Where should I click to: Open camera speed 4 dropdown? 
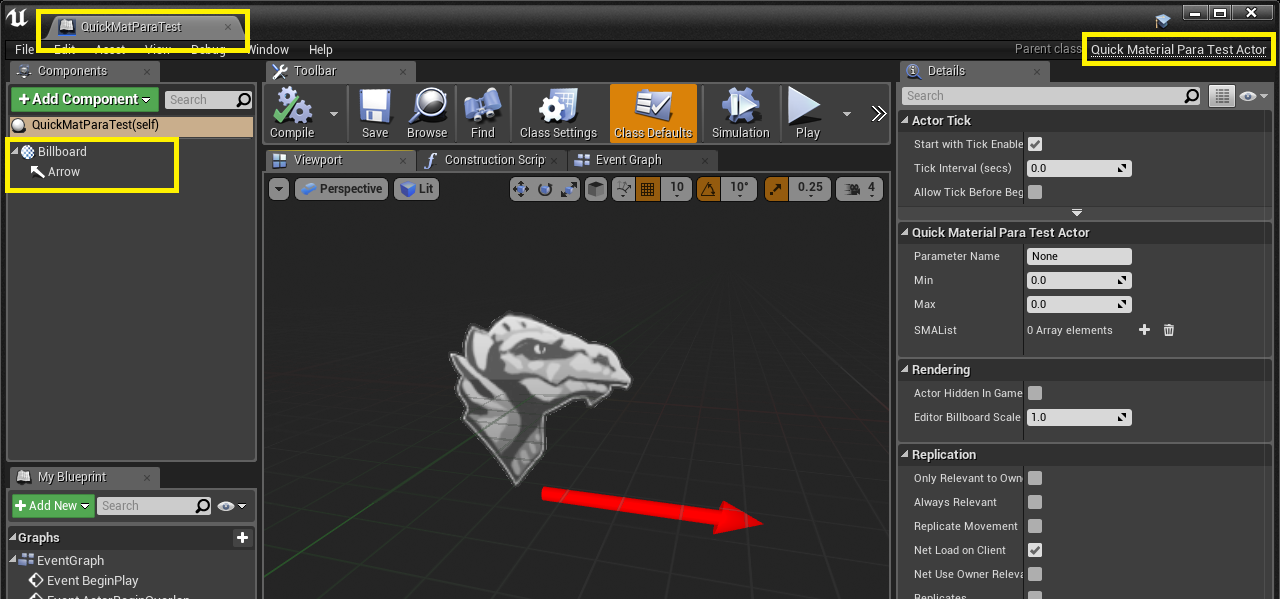coord(859,188)
